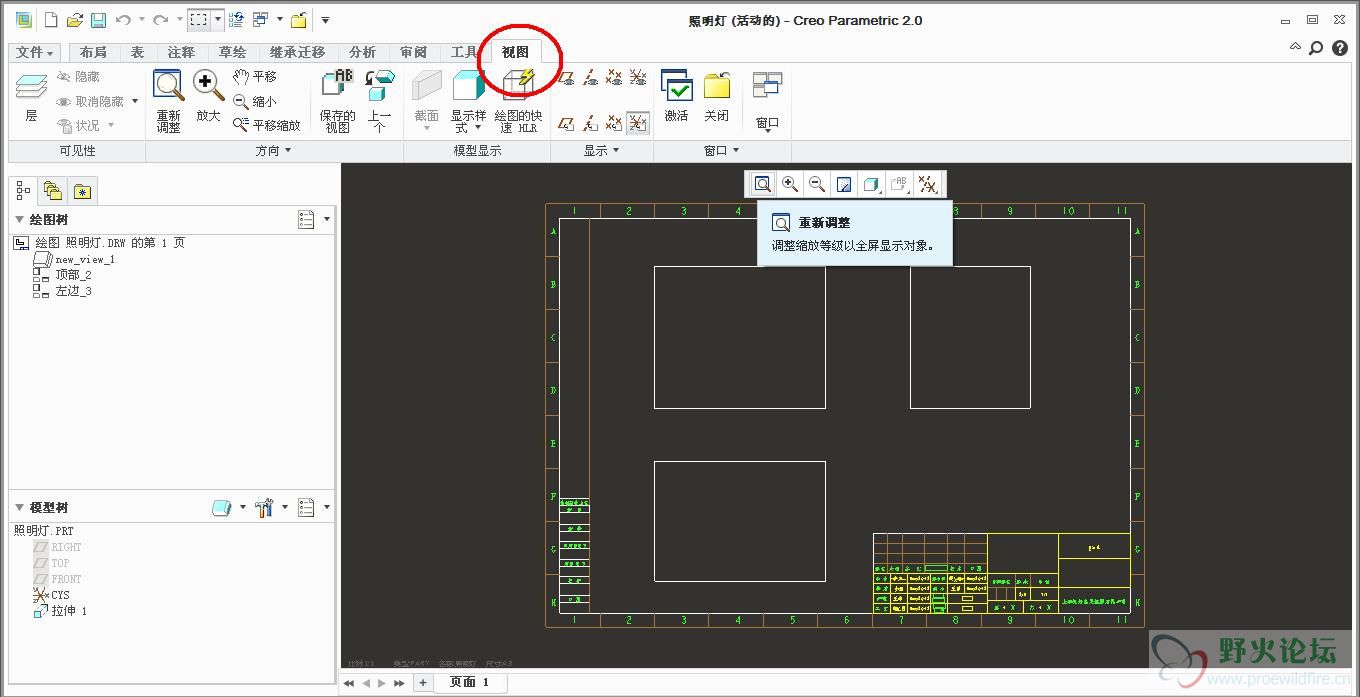Click the Regenerate icon in quick access toolbar

click(236, 20)
